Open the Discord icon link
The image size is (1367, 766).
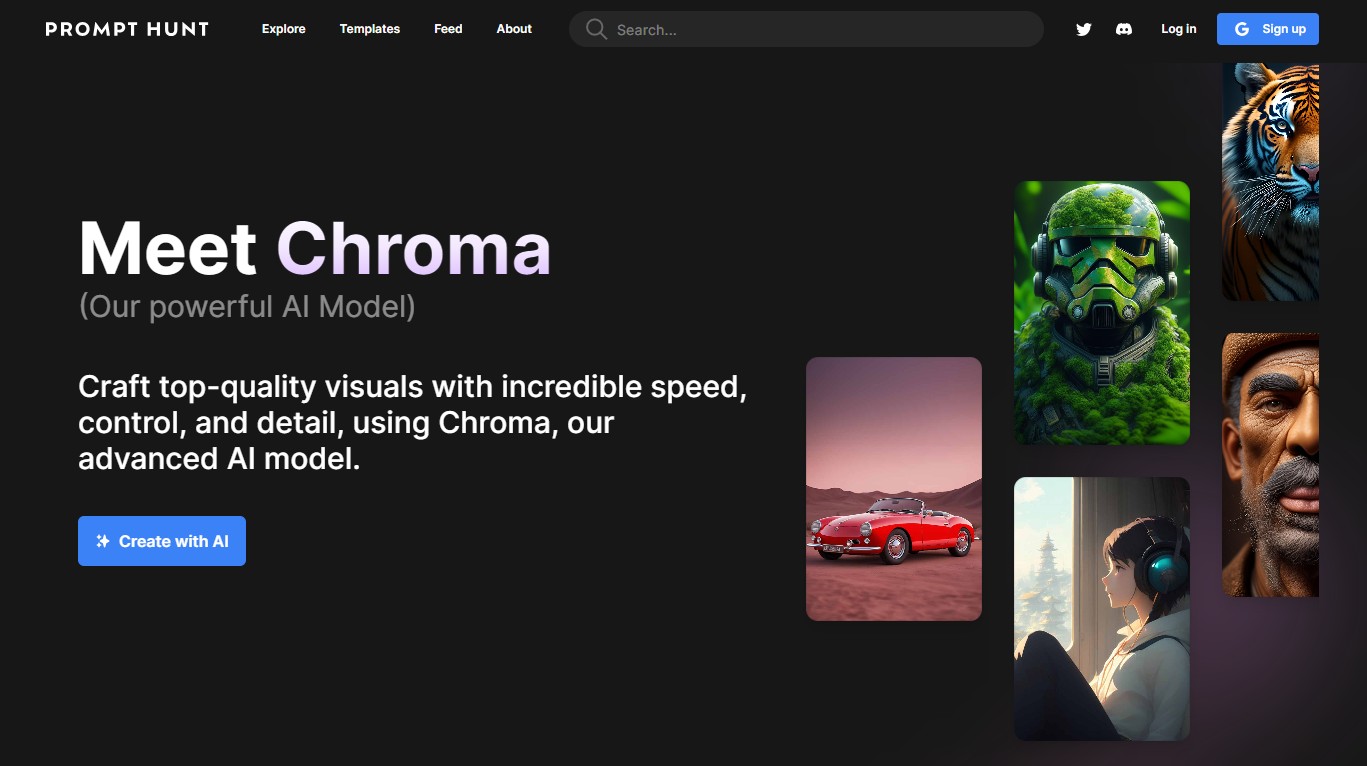(x=1124, y=29)
